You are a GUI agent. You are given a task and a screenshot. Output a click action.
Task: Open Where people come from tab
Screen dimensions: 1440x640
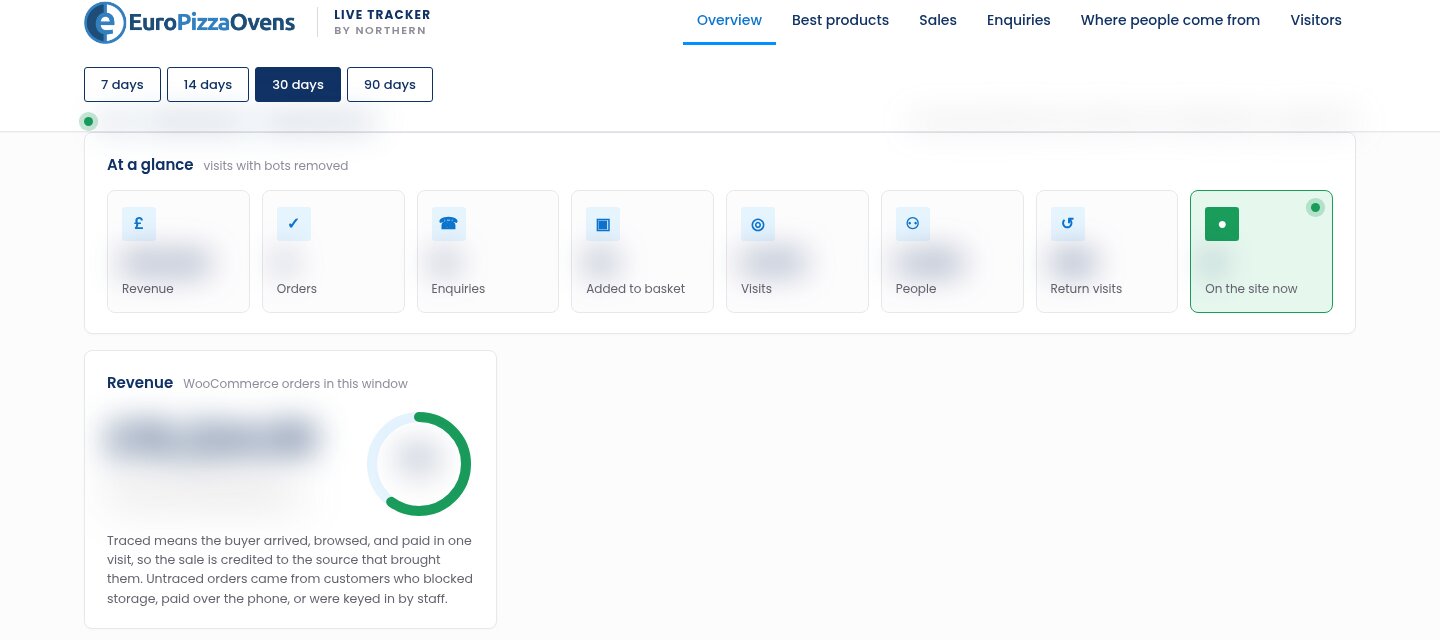pyautogui.click(x=1170, y=20)
